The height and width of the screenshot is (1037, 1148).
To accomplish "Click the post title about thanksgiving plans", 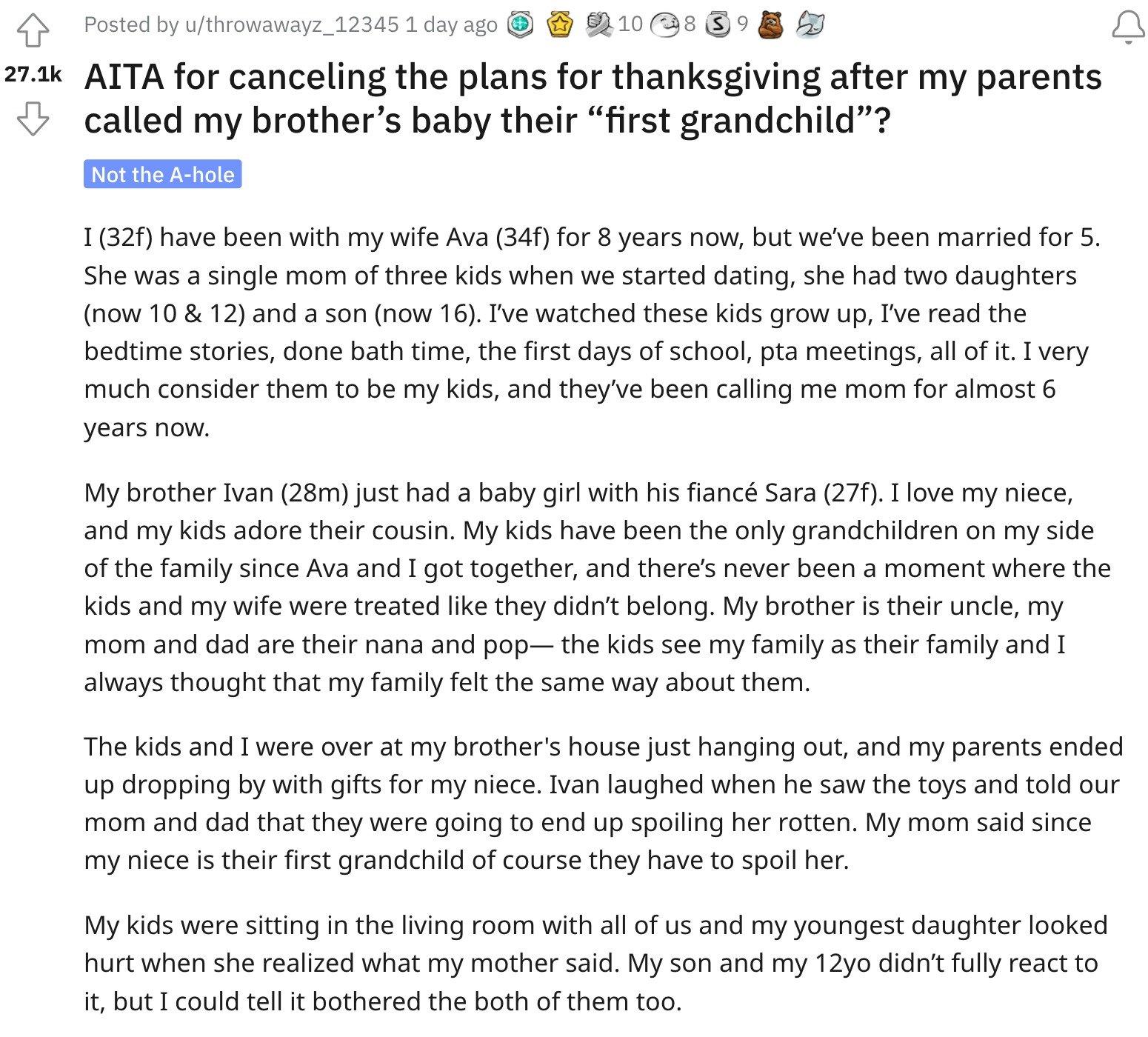I will click(593, 98).
